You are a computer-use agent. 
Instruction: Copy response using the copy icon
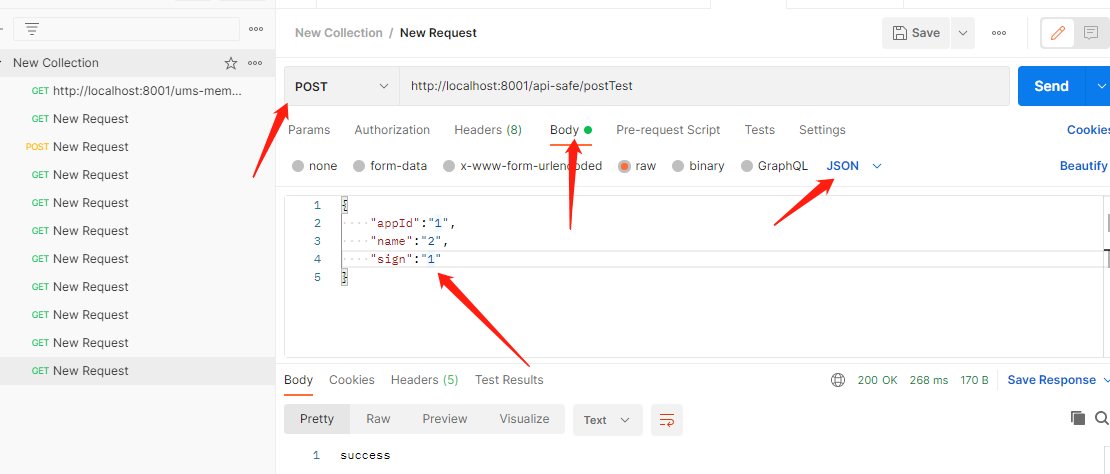point(1078,418)
